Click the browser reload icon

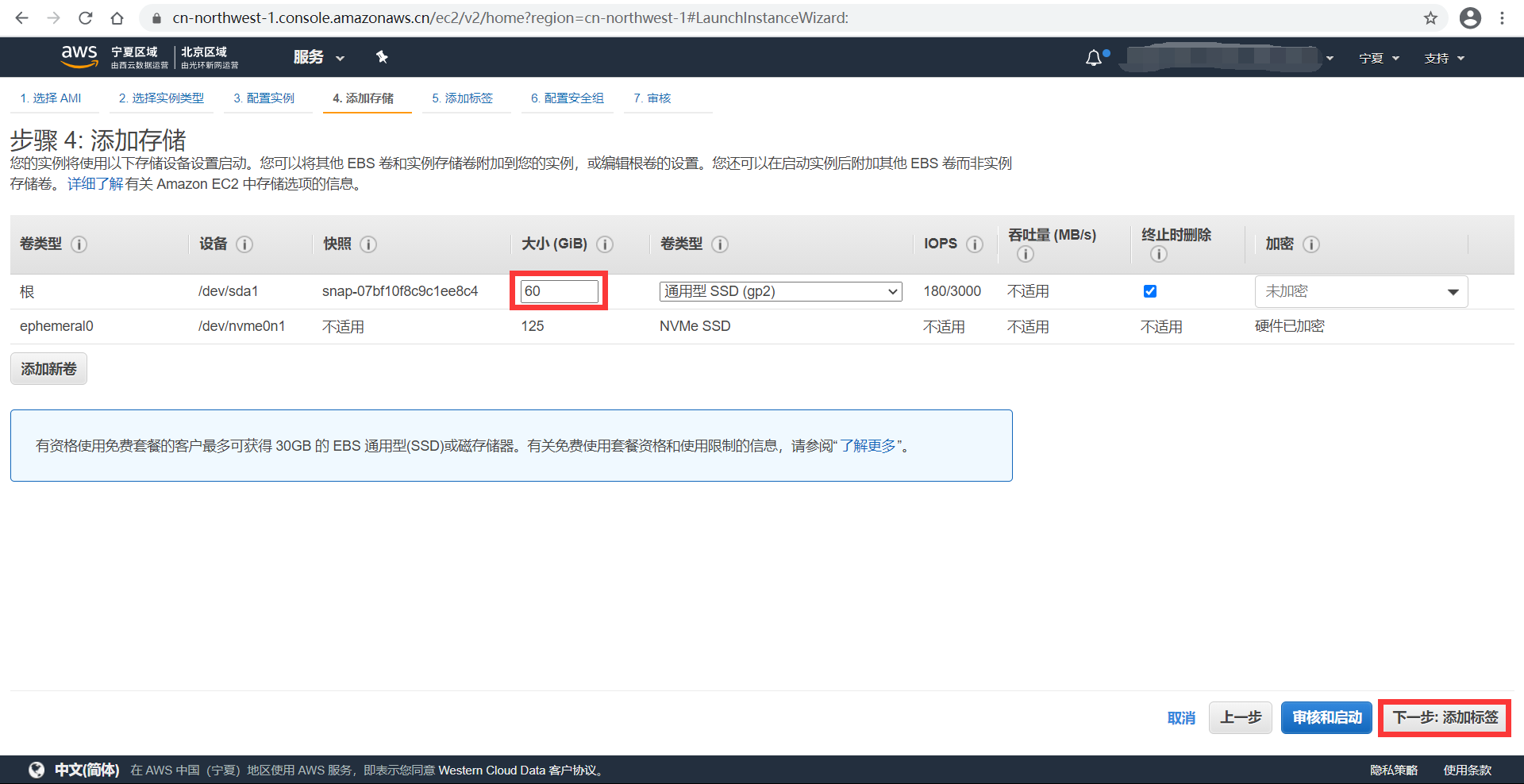tap(85, 17)
